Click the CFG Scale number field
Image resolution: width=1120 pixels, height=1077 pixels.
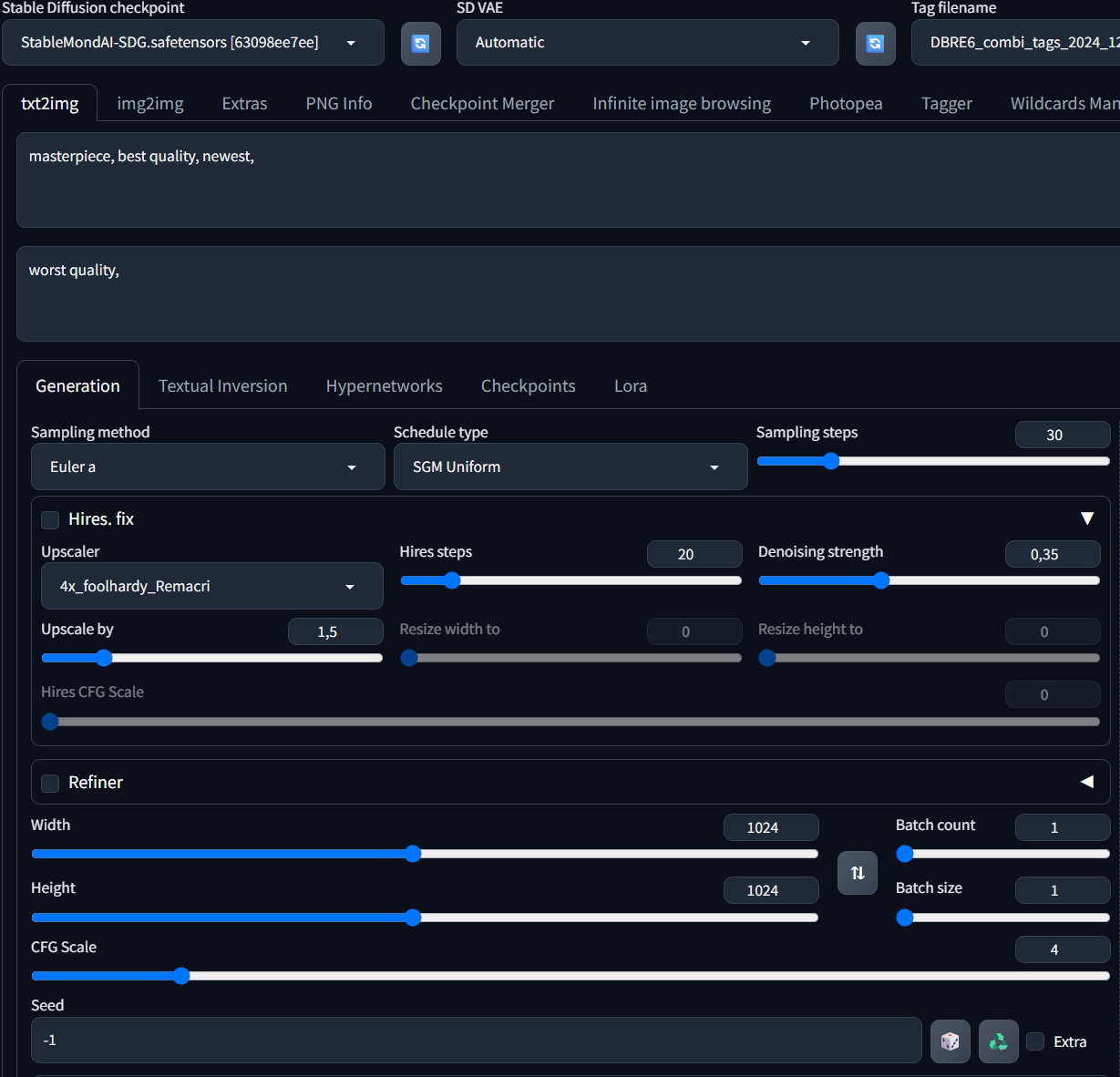coord(1063,949)
